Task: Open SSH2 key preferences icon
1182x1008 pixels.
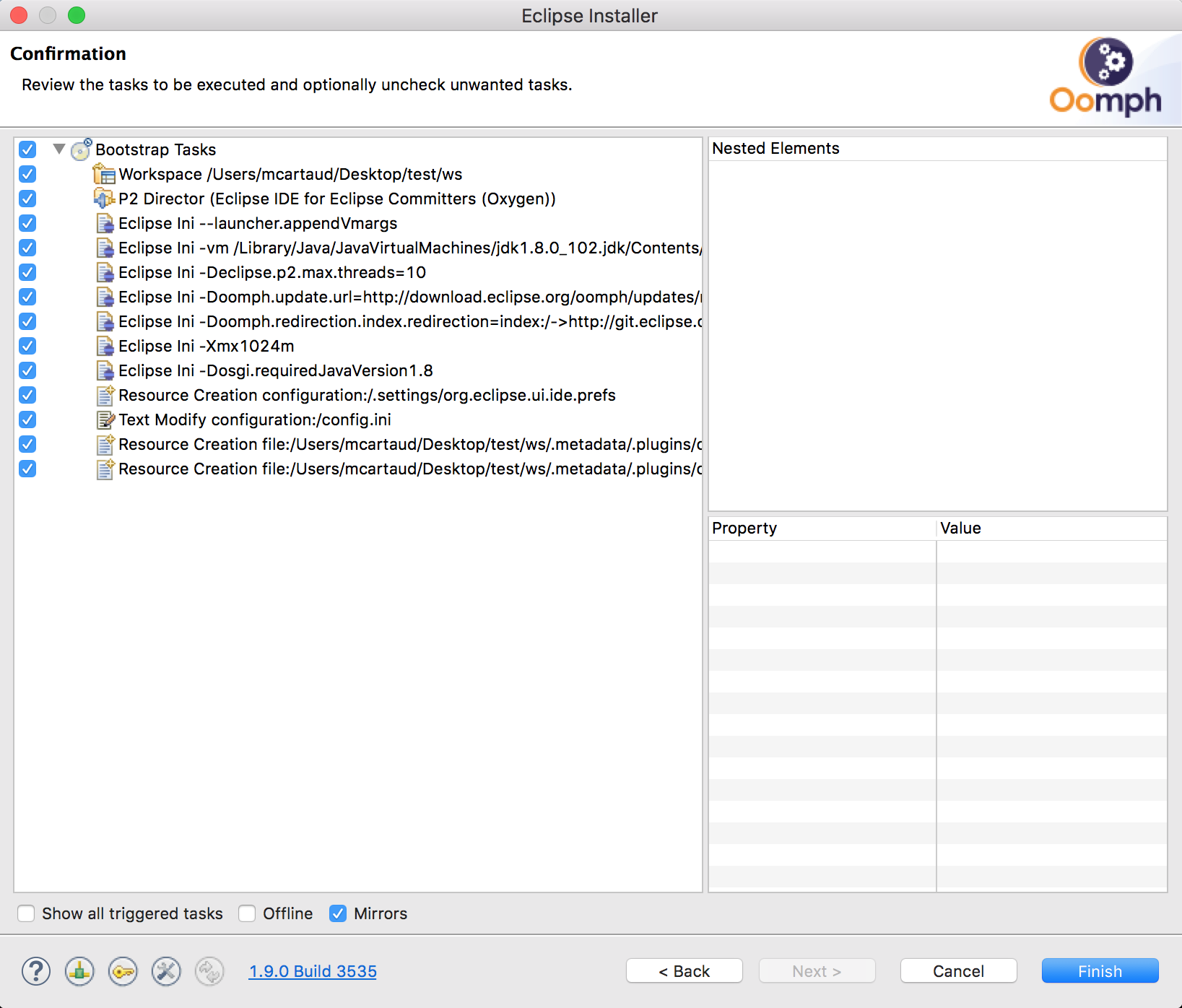Action: click(x=123, y=971)
